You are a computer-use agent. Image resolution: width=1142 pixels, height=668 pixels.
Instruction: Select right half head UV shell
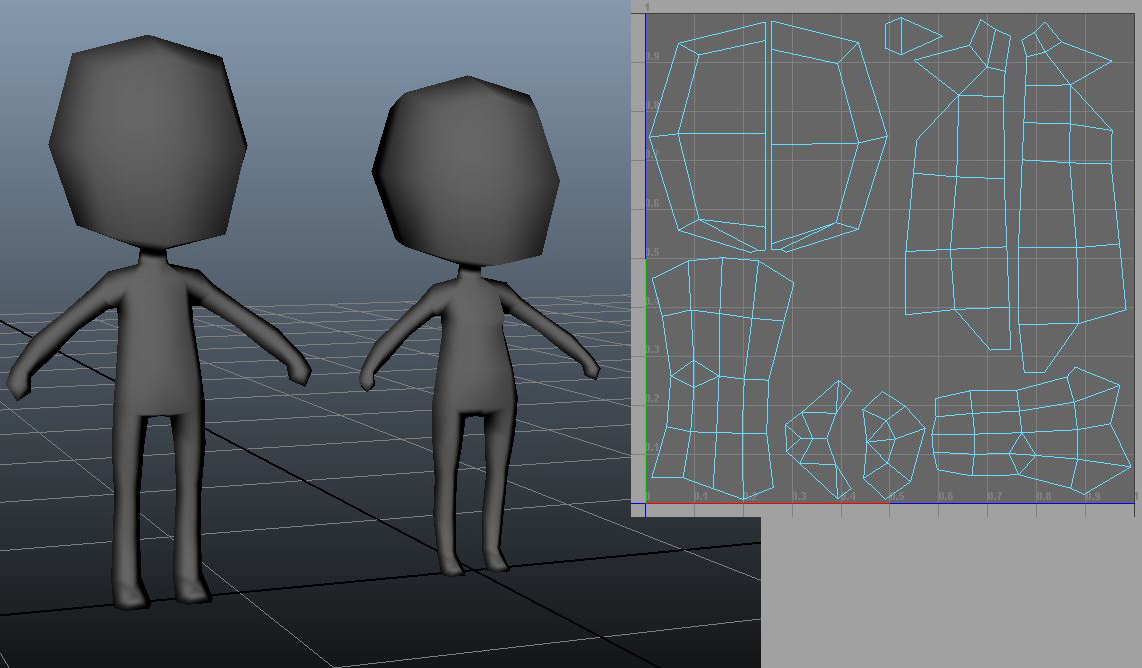click(x=829, y=137)
